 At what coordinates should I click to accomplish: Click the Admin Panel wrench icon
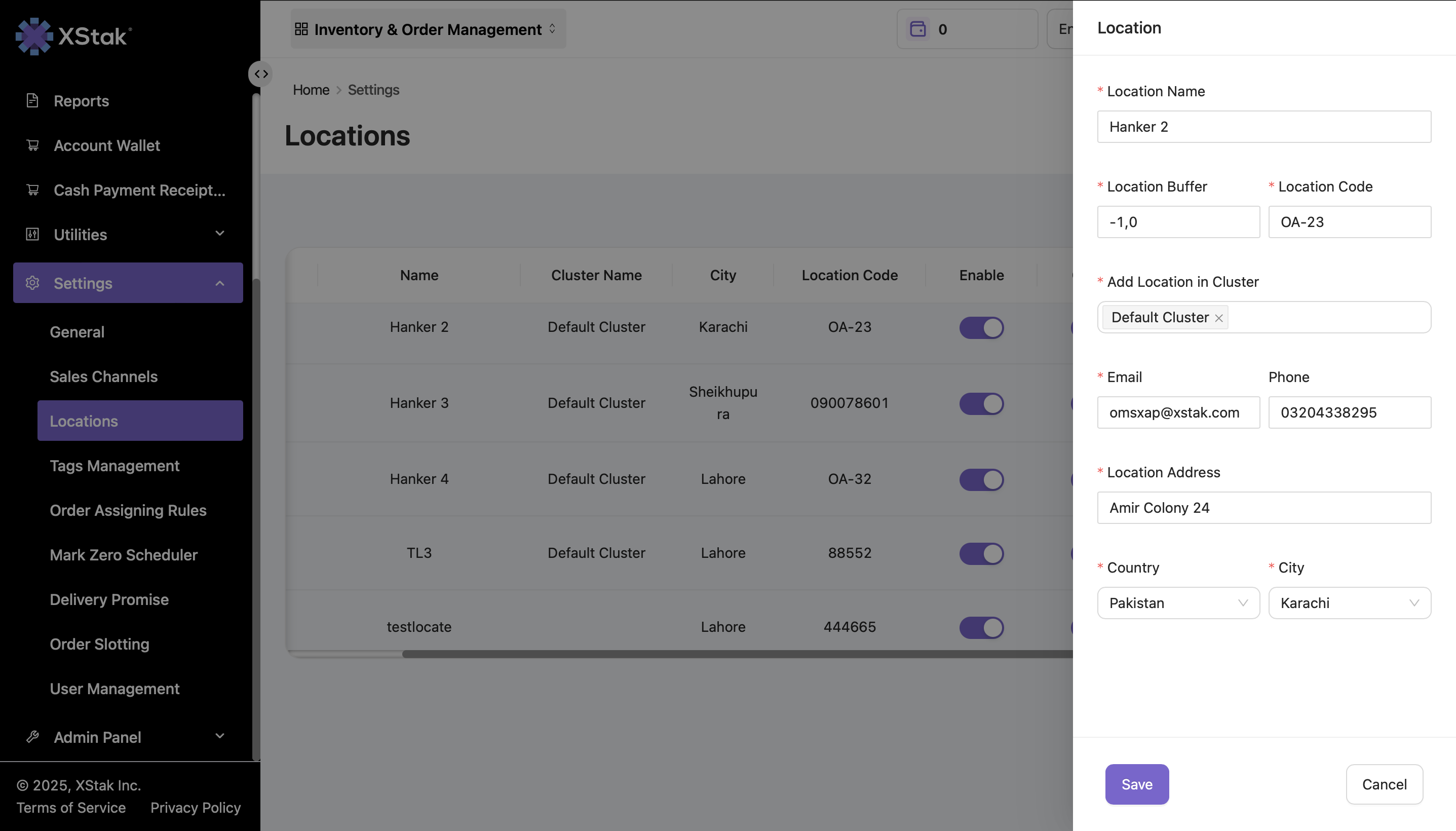32,737
